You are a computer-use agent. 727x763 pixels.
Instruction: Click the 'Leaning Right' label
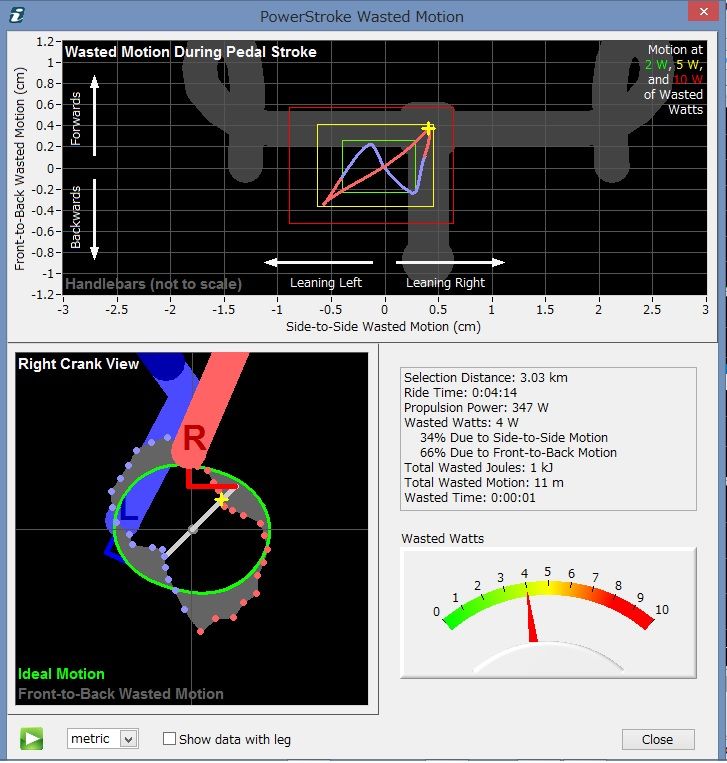tap(445, 283)
